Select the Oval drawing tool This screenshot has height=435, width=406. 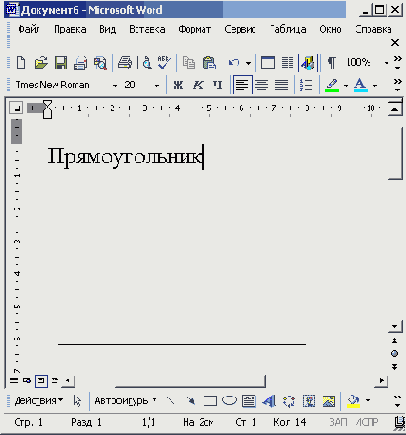229,401
